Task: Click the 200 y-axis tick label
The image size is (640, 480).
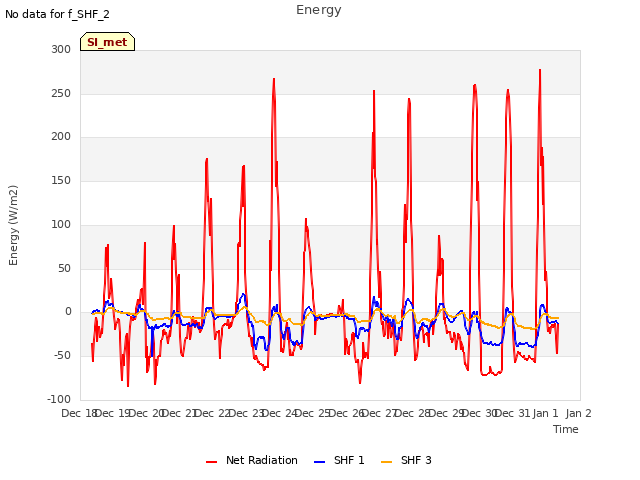Action: [61, 137]
